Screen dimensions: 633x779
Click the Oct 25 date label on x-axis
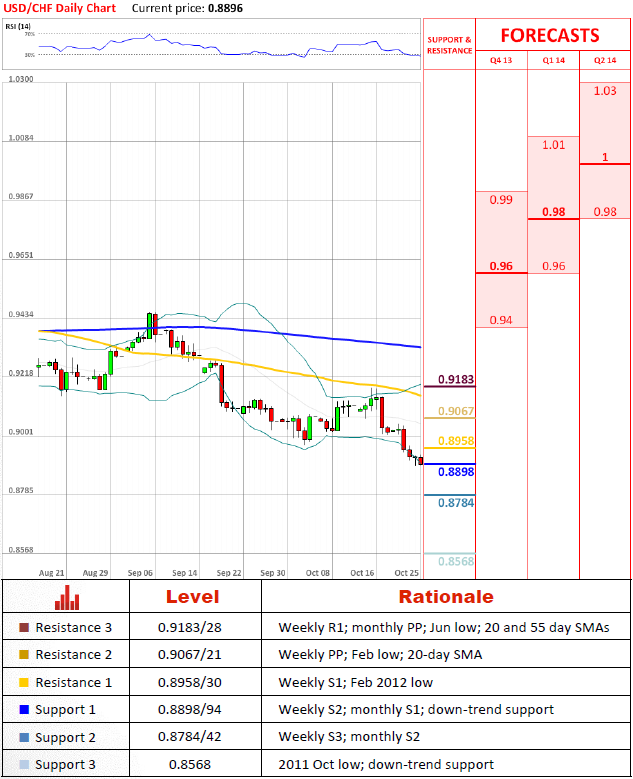click(406, 573)
